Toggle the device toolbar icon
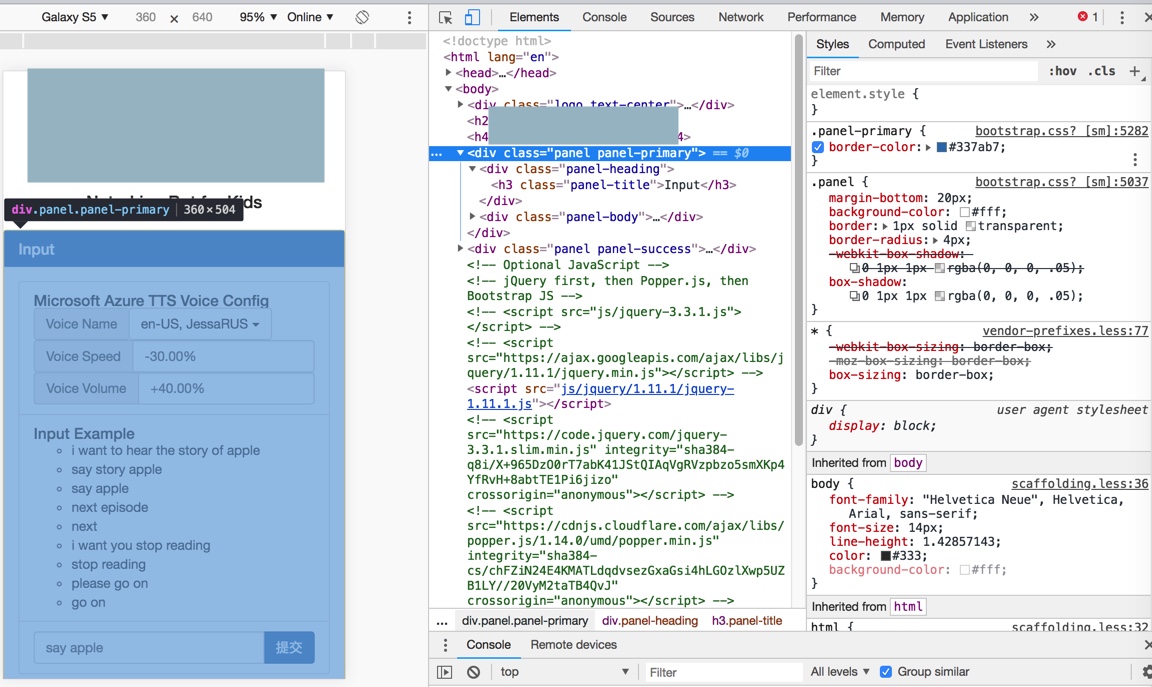The height and width of the screenshot is (687, 1152). 472,17
